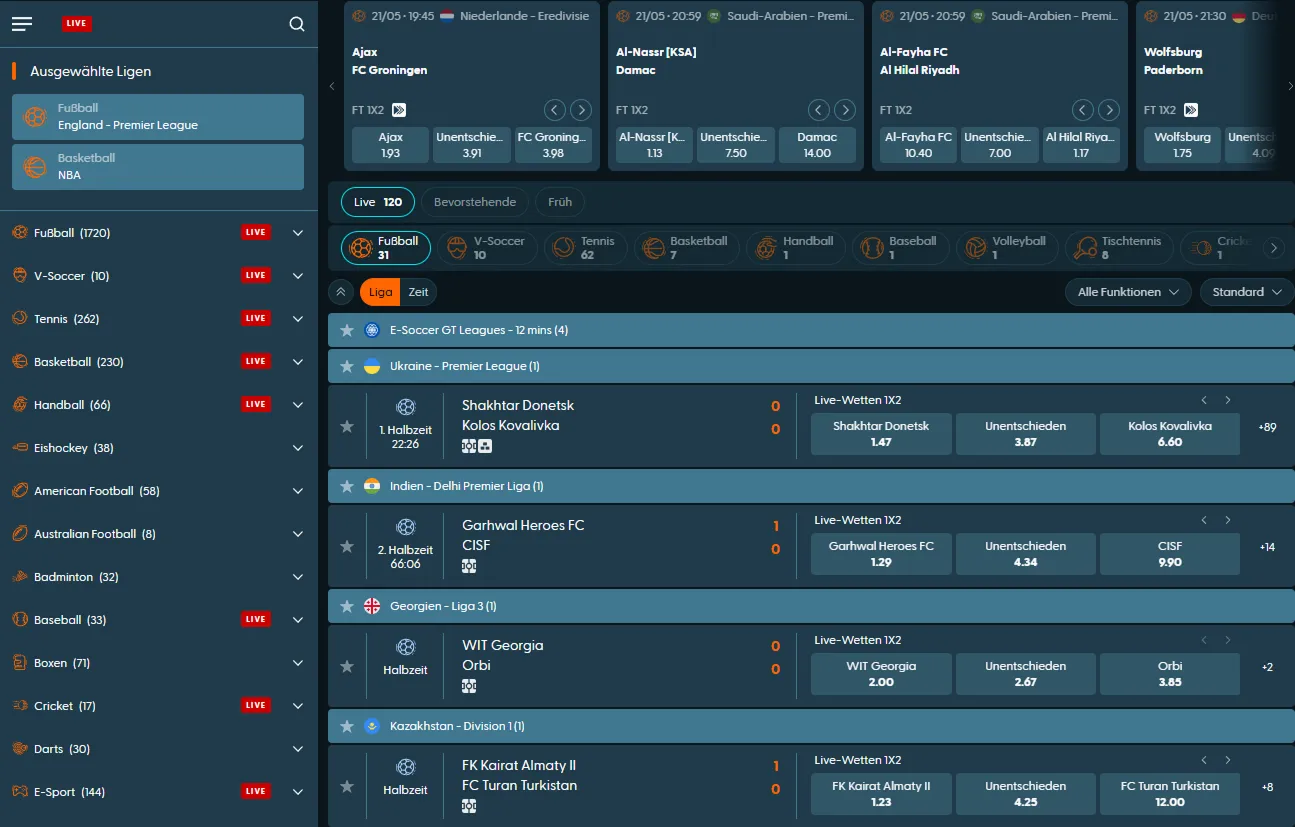Select Basketball NBA featured league
This screenshot has width=1295, height=827.
click(158, 167)
